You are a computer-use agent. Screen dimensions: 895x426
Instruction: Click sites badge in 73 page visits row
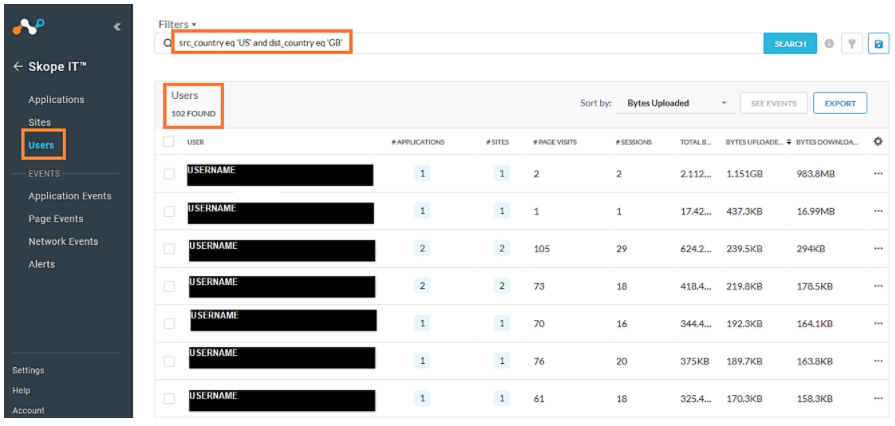click(502, 286)
